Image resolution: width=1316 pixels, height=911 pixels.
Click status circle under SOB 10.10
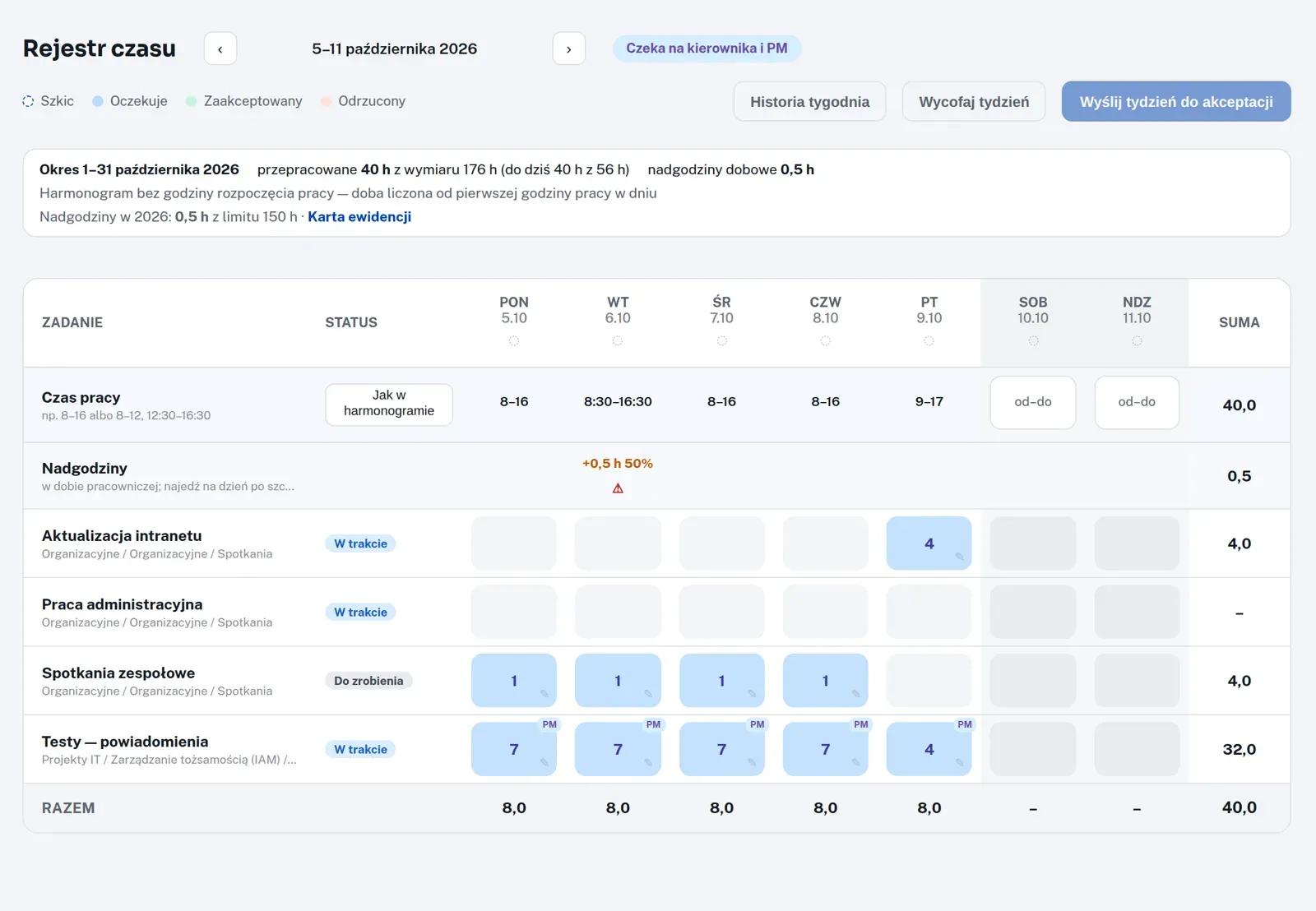[x=1033, y=340]
